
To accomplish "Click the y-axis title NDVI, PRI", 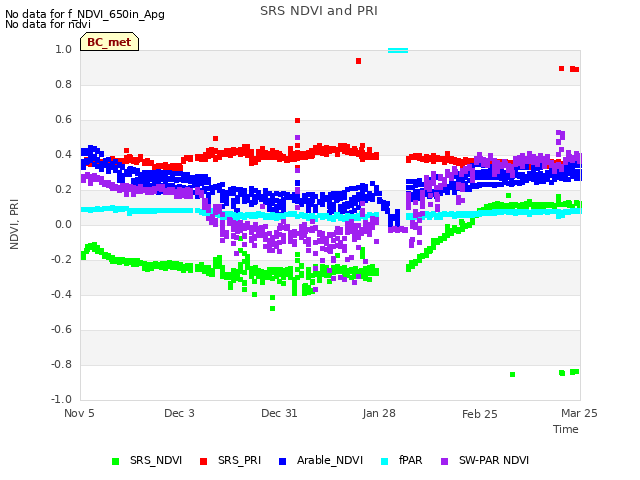I will coord(14,224).
